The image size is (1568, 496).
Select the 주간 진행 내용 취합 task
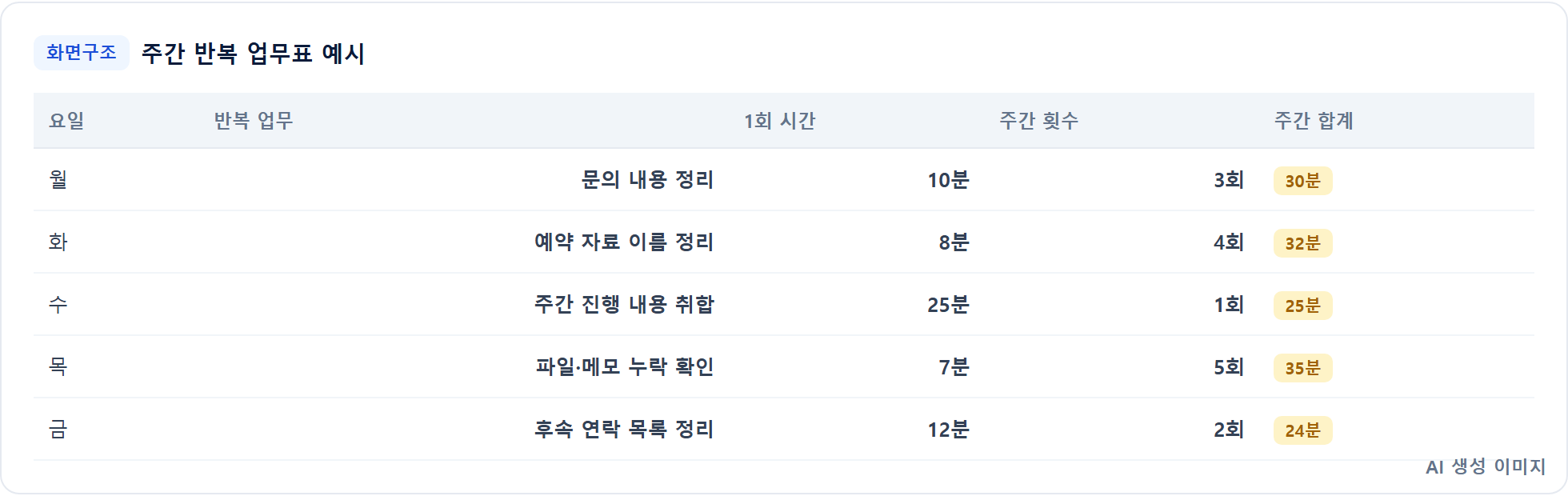(x=624, y=305)
